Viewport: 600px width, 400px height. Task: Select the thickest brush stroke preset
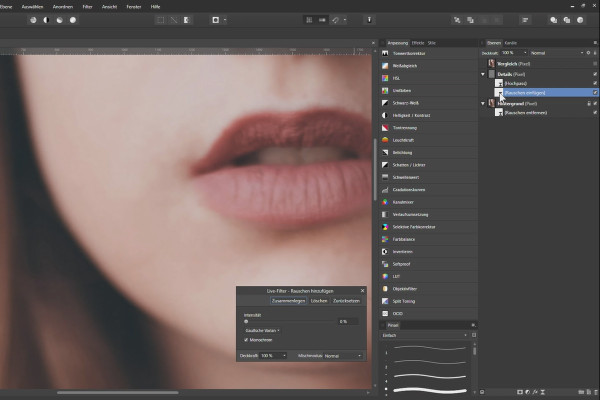tap(430, 390)
